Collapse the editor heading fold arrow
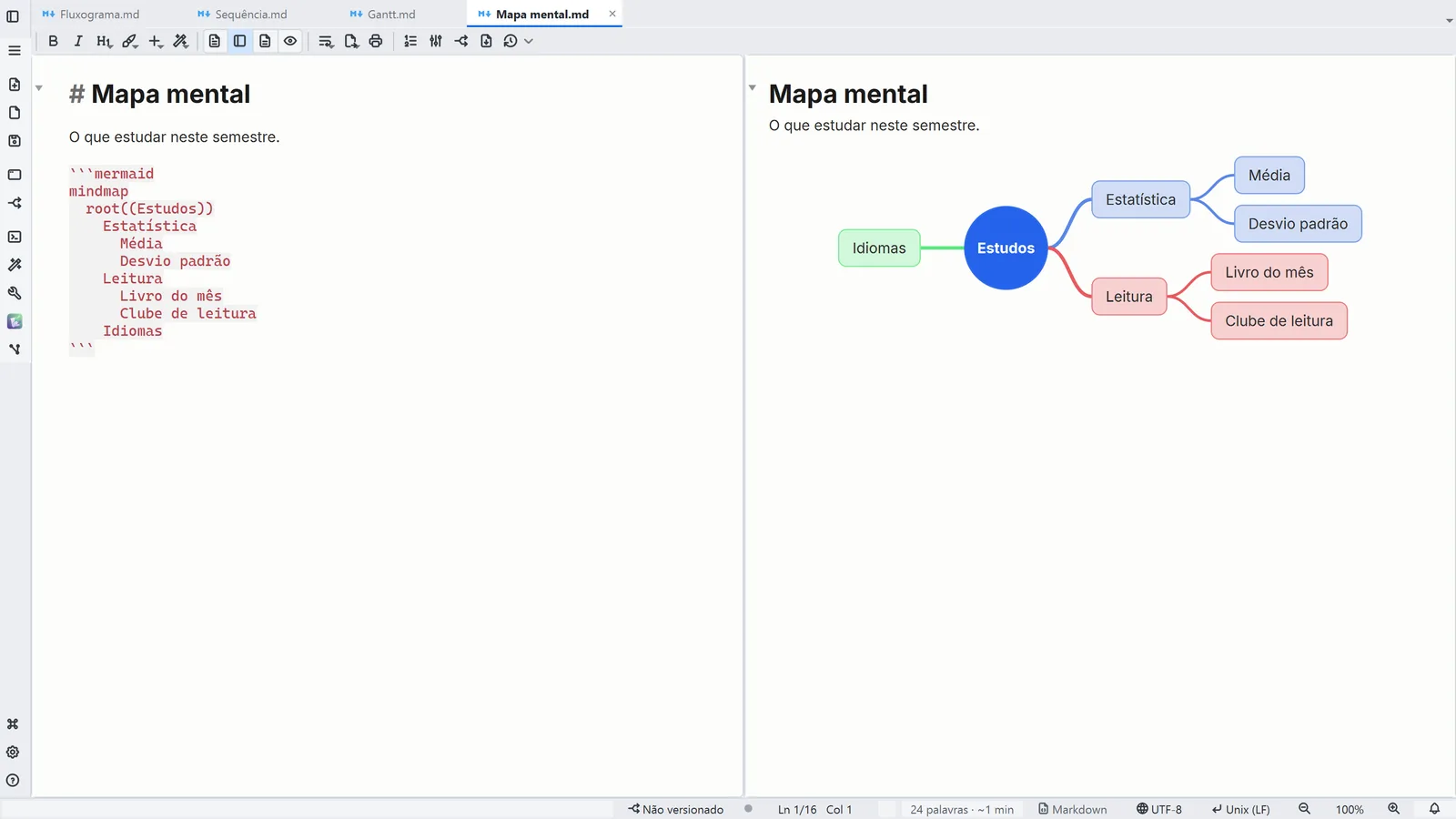Viewport: 1456px width, 819px height. 39,88
